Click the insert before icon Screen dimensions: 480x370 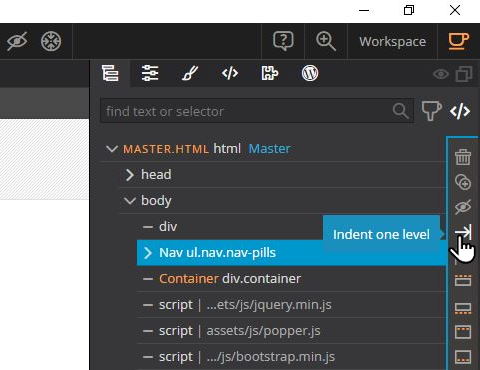coord(463,280)
